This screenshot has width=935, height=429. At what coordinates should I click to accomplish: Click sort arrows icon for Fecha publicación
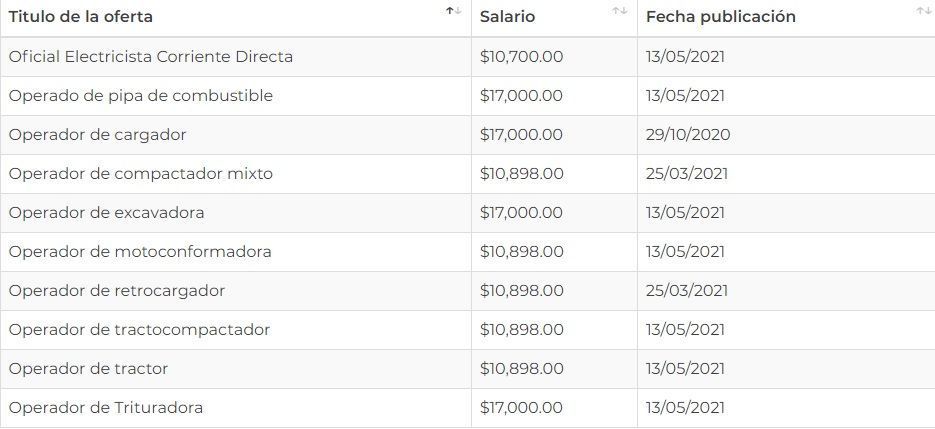(x=923, y=11)
